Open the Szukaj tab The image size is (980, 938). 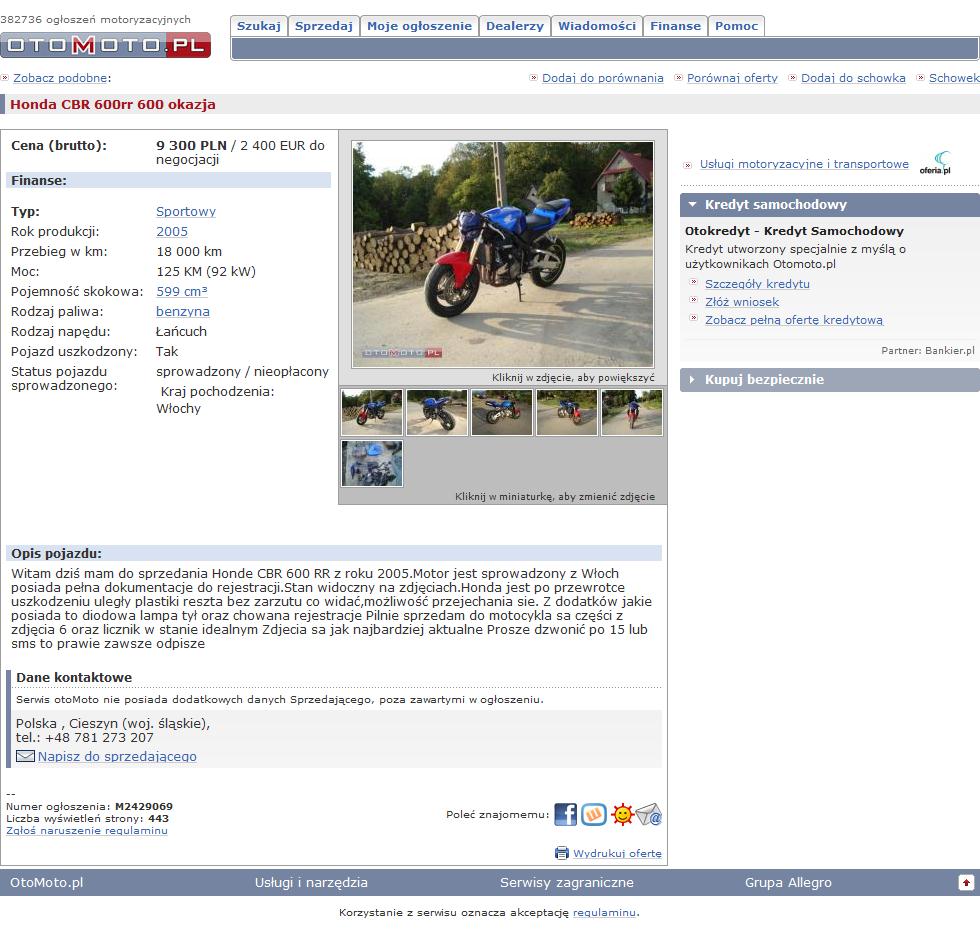[x=259, y=26]
